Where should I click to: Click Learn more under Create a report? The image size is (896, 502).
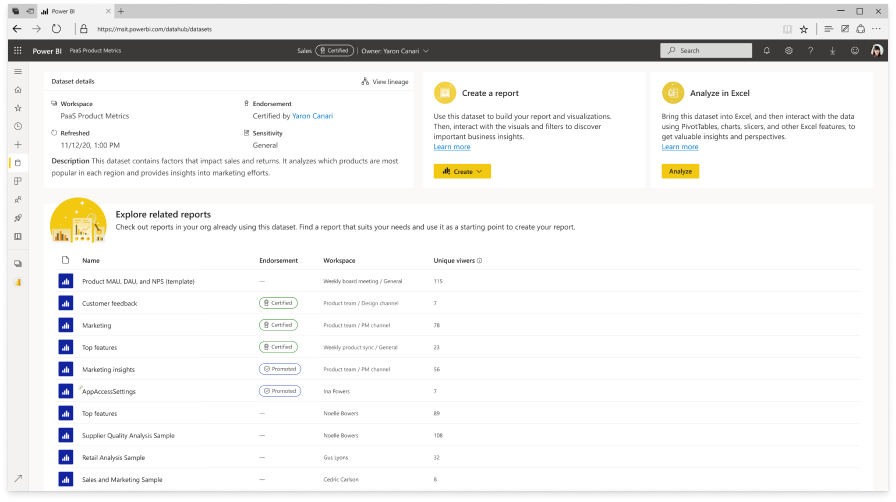tap(452, 147)
